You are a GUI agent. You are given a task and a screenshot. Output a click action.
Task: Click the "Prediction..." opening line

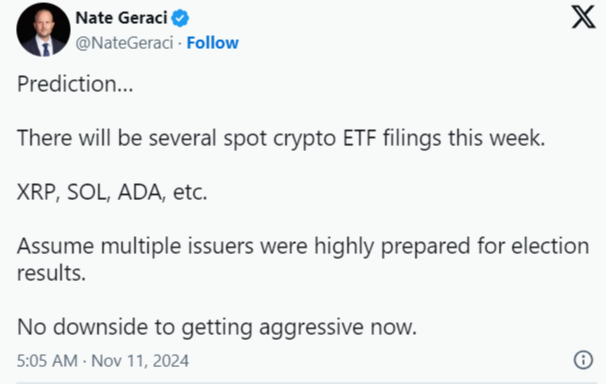(x=75, y=84)
